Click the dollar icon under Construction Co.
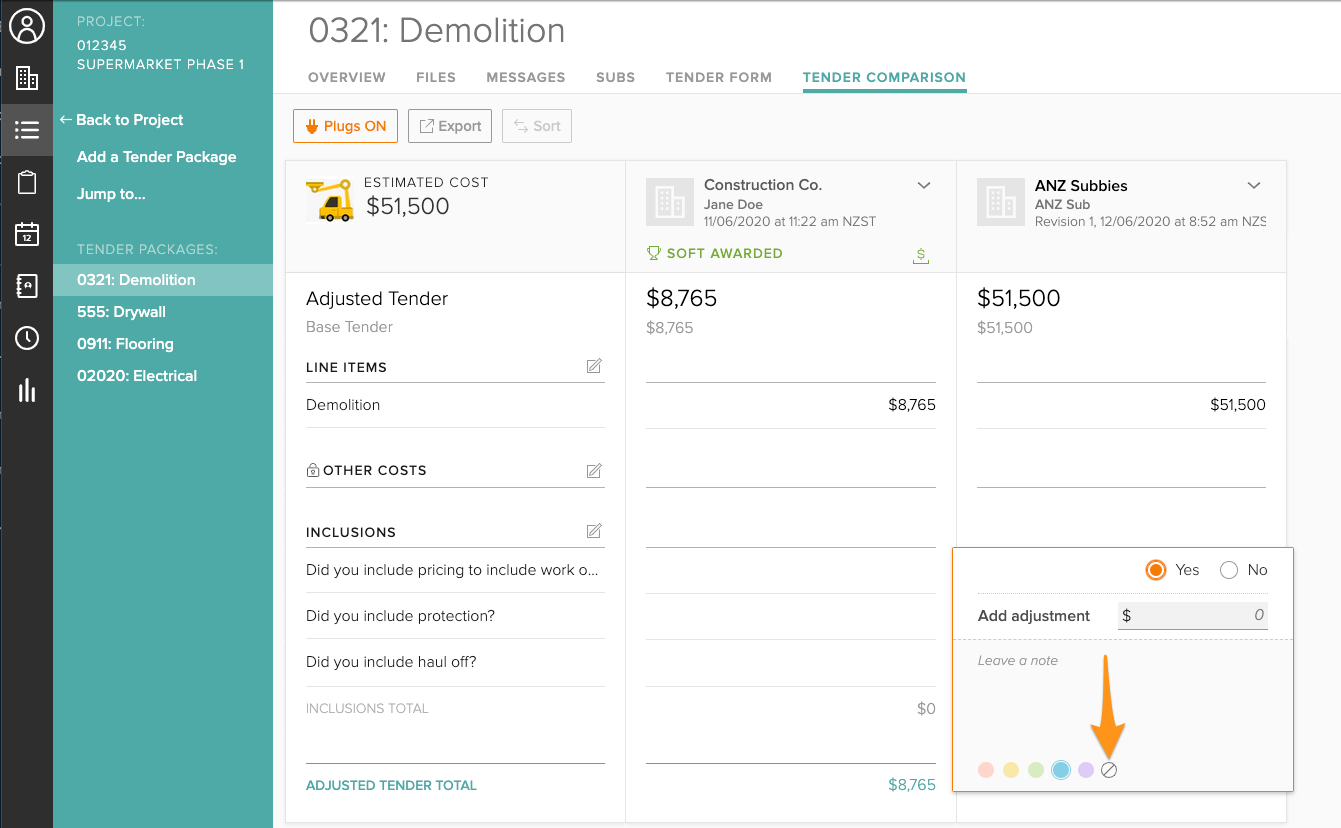The image size is (1341, 828). tap(920, 255)
